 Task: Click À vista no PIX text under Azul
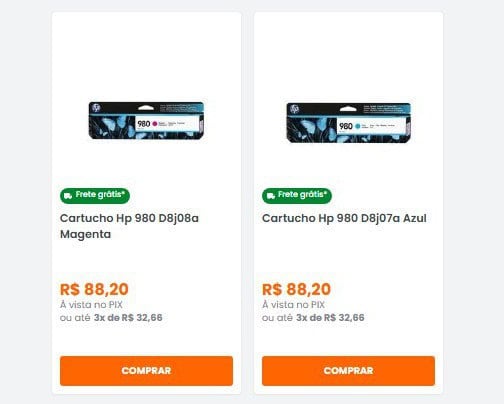click(x=293, y=305)
